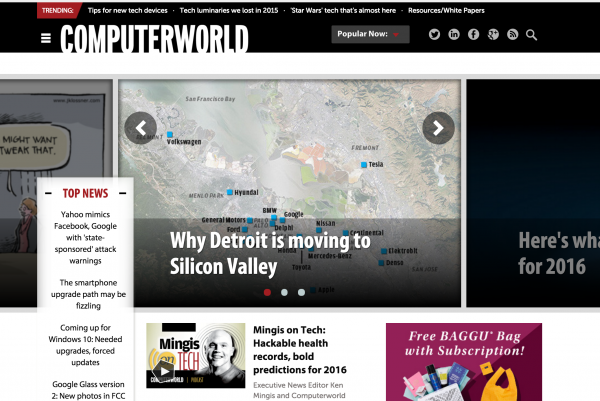Select the second carousel dot

coord(284,292)
